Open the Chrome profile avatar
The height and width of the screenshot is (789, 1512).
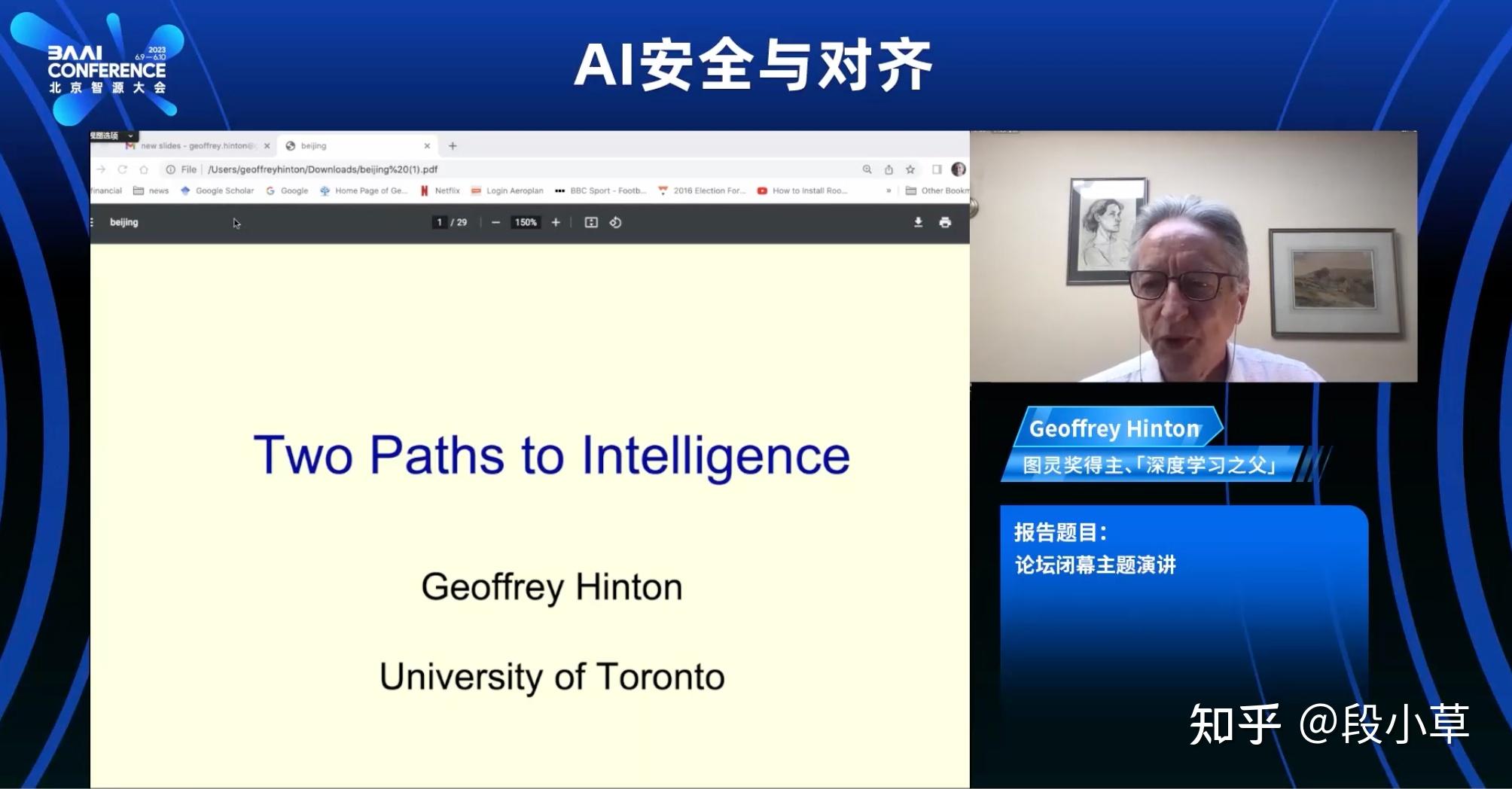(x=959, y=169)
